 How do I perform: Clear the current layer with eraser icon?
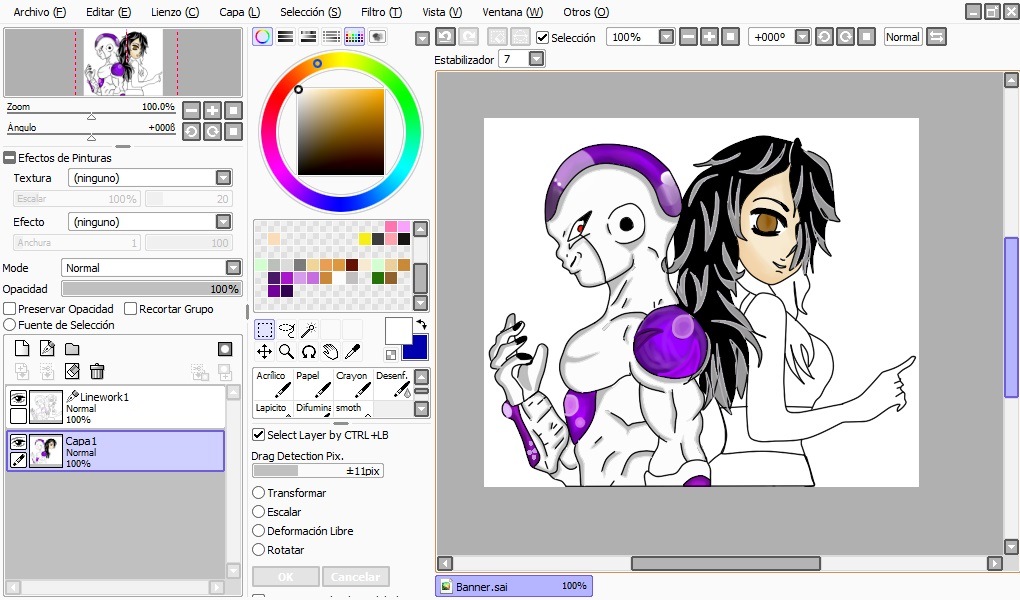click(72, 372)
